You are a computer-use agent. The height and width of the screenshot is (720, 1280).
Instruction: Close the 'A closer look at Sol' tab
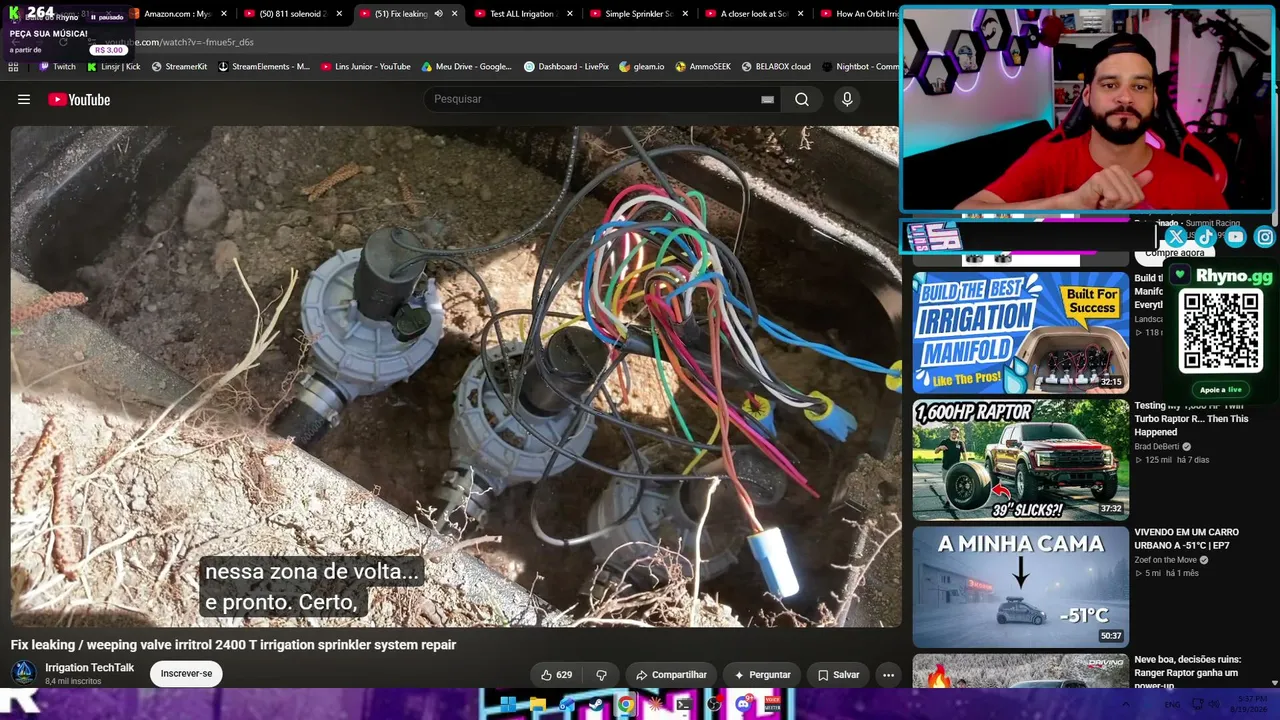(800, 14)
